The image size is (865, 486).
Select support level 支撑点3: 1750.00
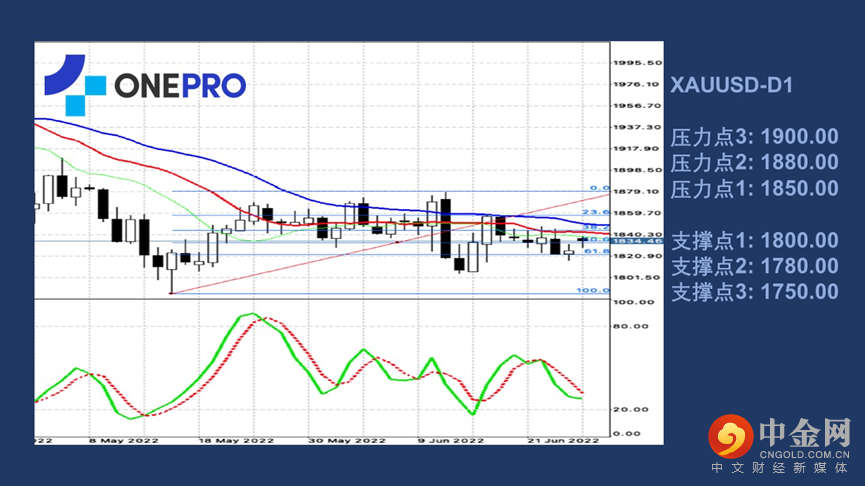pos(755,292)
